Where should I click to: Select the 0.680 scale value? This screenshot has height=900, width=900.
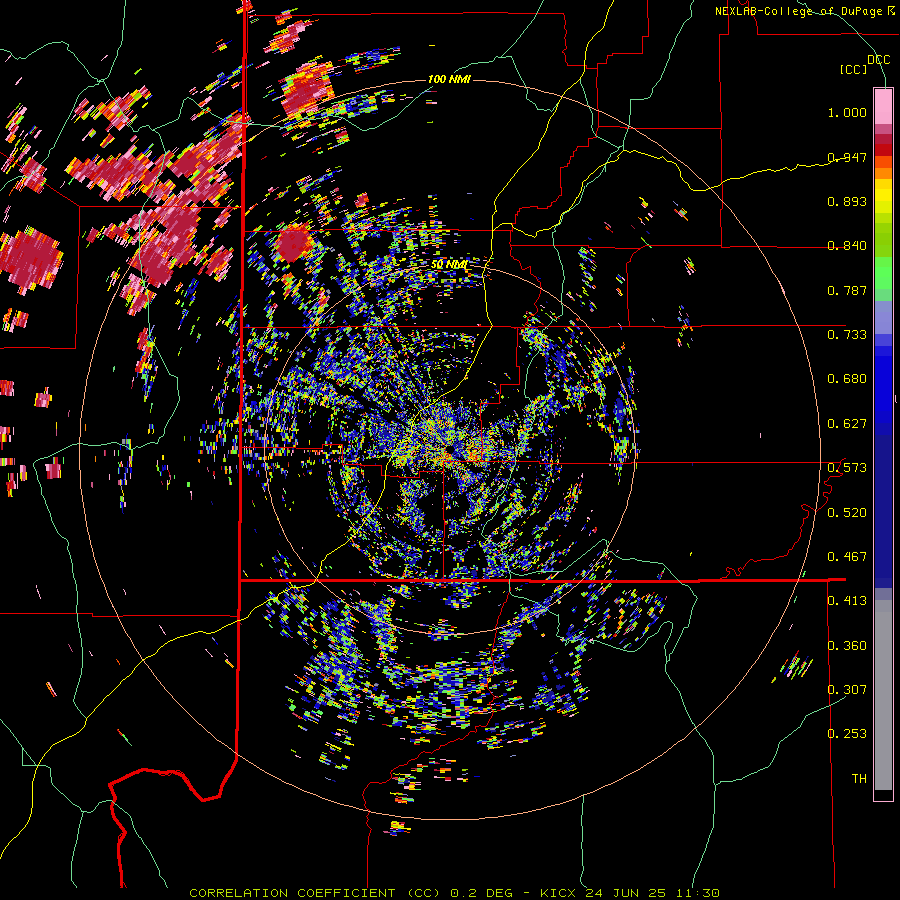tap(847, 379)
